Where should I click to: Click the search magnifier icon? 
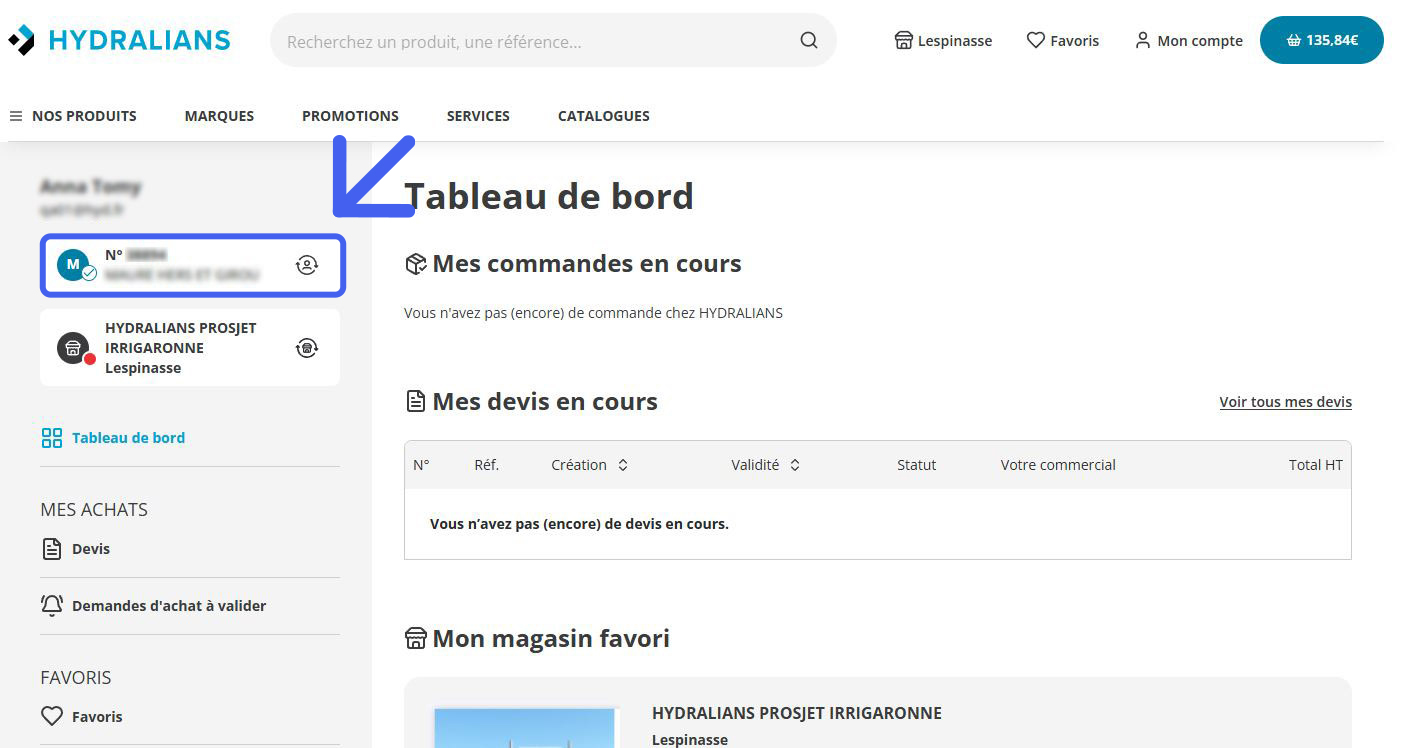click(809, 41)
